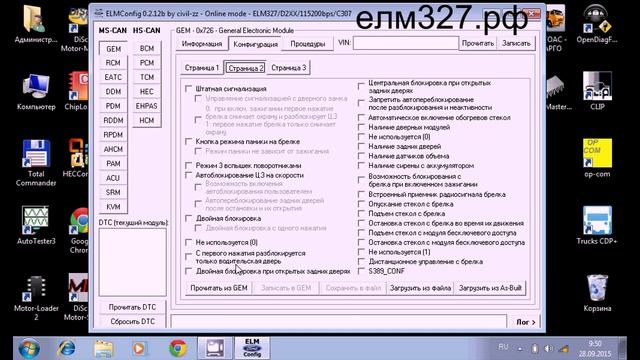Open the ChipLoader desktop shortcut
Image resolution: width=640 pixels, height=360 pixels.
(77, 91)
